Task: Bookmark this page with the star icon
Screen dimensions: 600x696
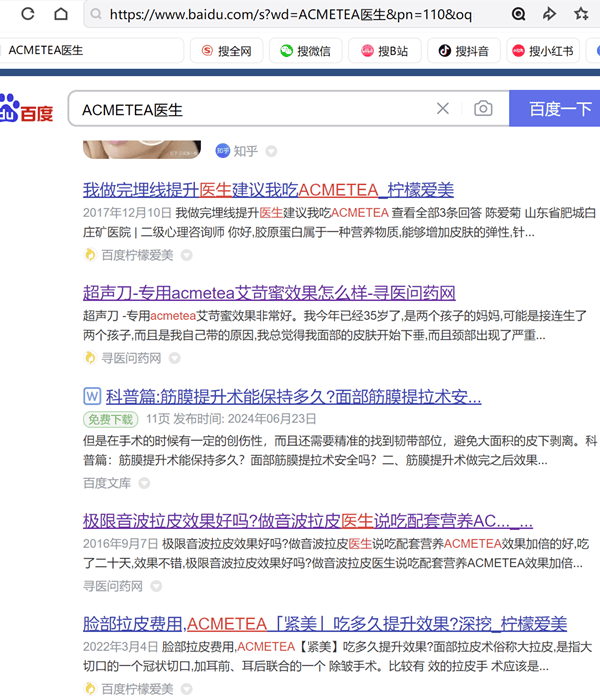Action: [581, 14]
